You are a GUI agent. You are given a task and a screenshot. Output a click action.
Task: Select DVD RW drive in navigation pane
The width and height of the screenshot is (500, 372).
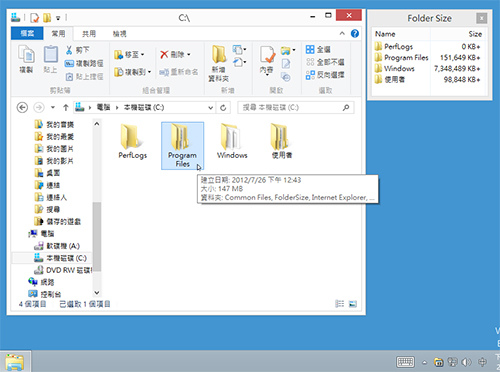coord(63,270)
